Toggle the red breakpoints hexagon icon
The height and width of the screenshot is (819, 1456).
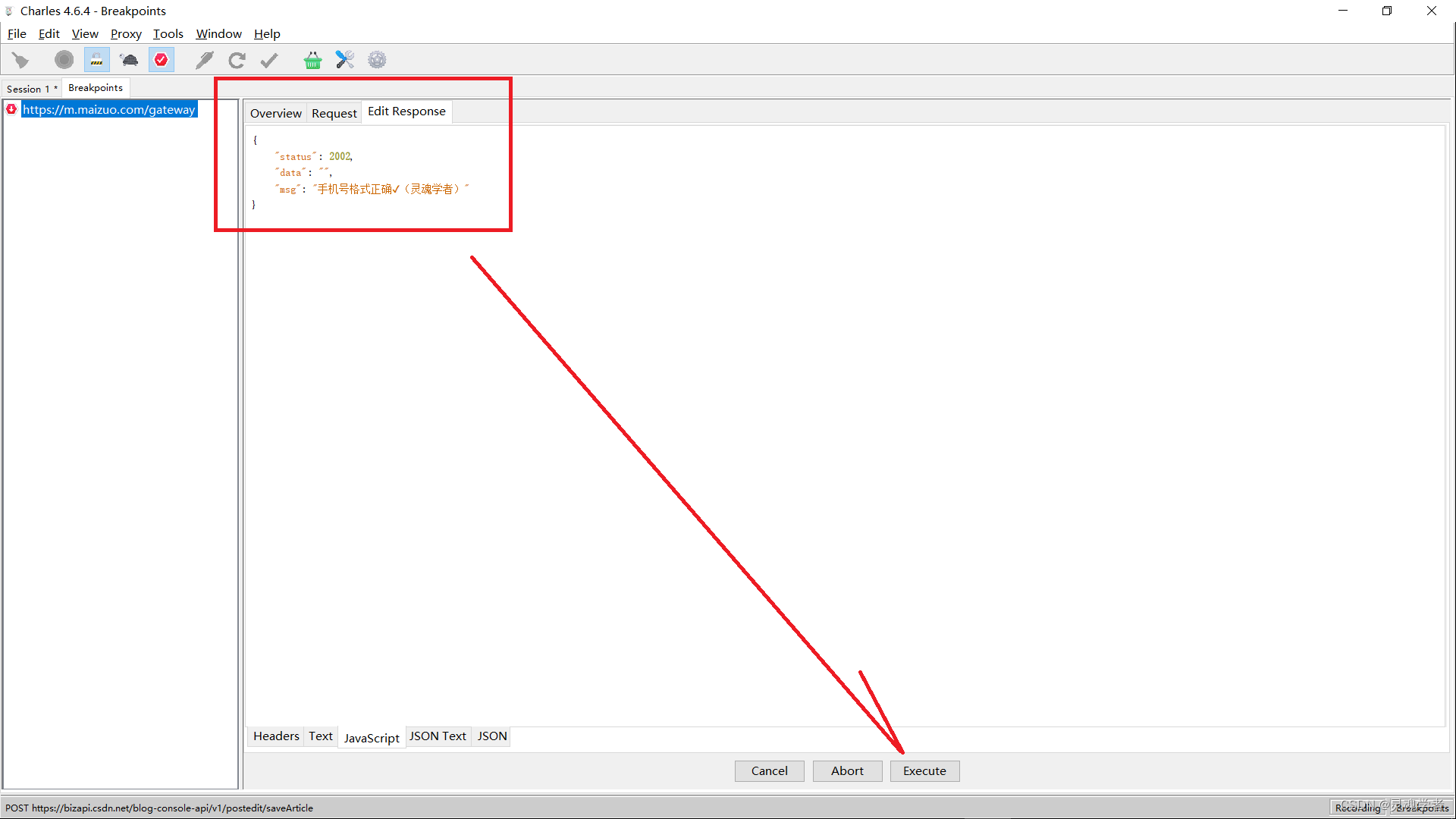pyautogui.click(x=162, y=60)
